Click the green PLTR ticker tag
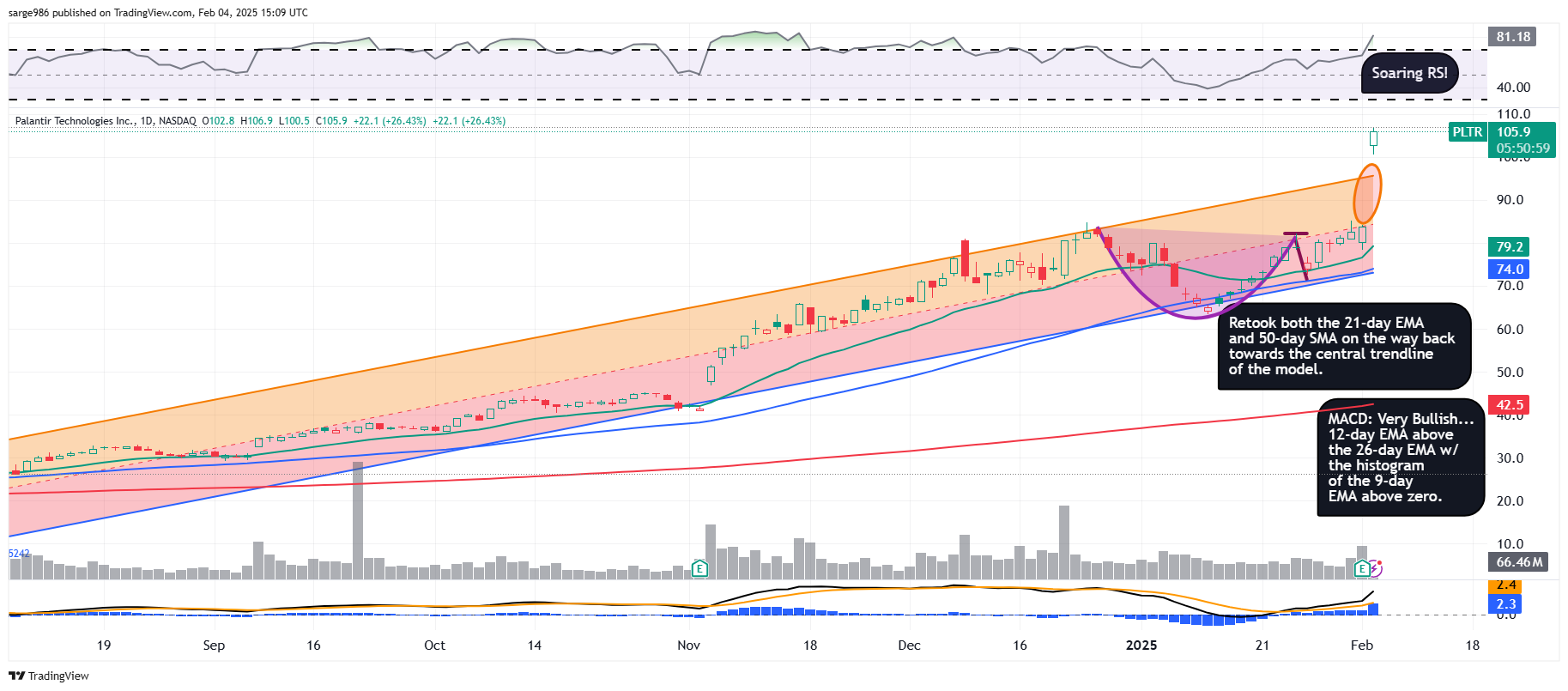This screenshot has width=1568, height=691. pos(1467,132)
